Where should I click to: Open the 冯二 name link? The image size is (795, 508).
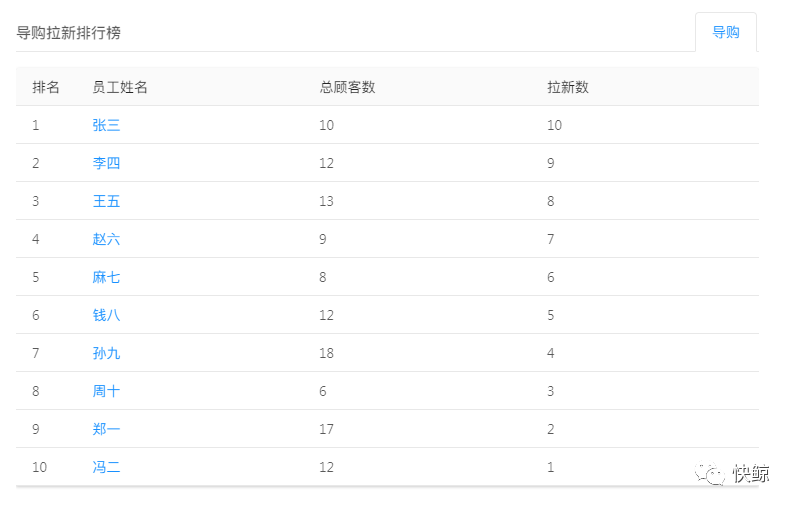click(x=106, y=467)
